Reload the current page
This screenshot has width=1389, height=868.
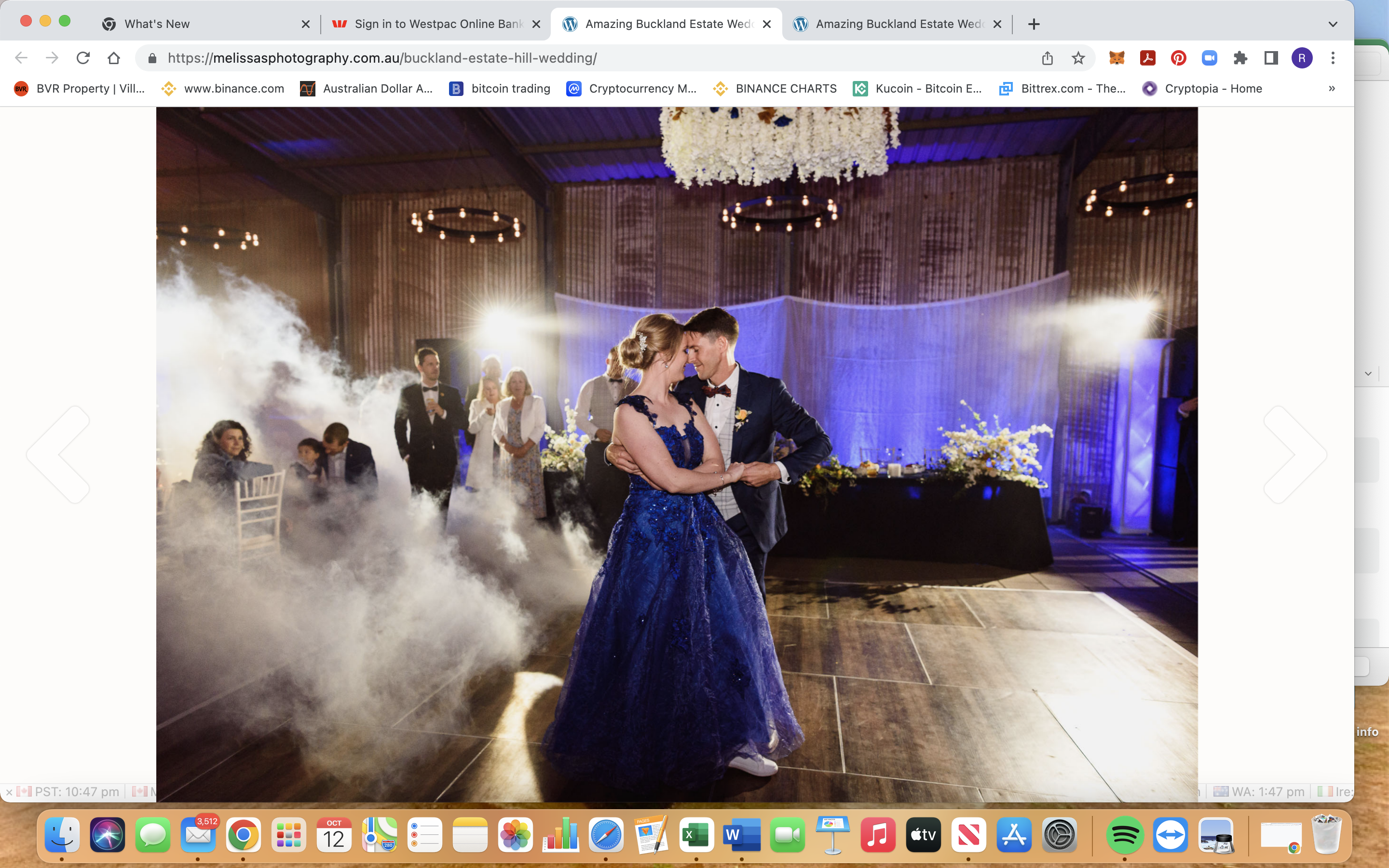(x=83, y=58)
